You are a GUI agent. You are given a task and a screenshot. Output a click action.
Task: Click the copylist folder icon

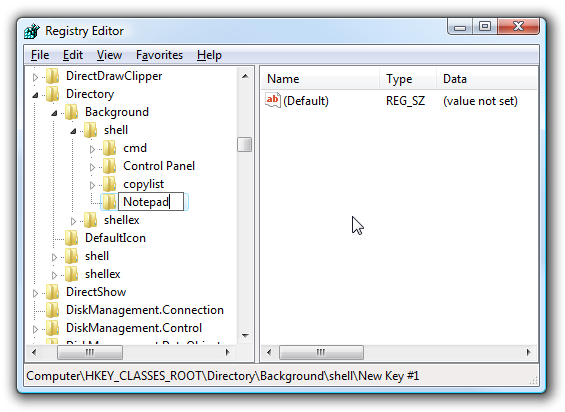[x=109, y=184]
